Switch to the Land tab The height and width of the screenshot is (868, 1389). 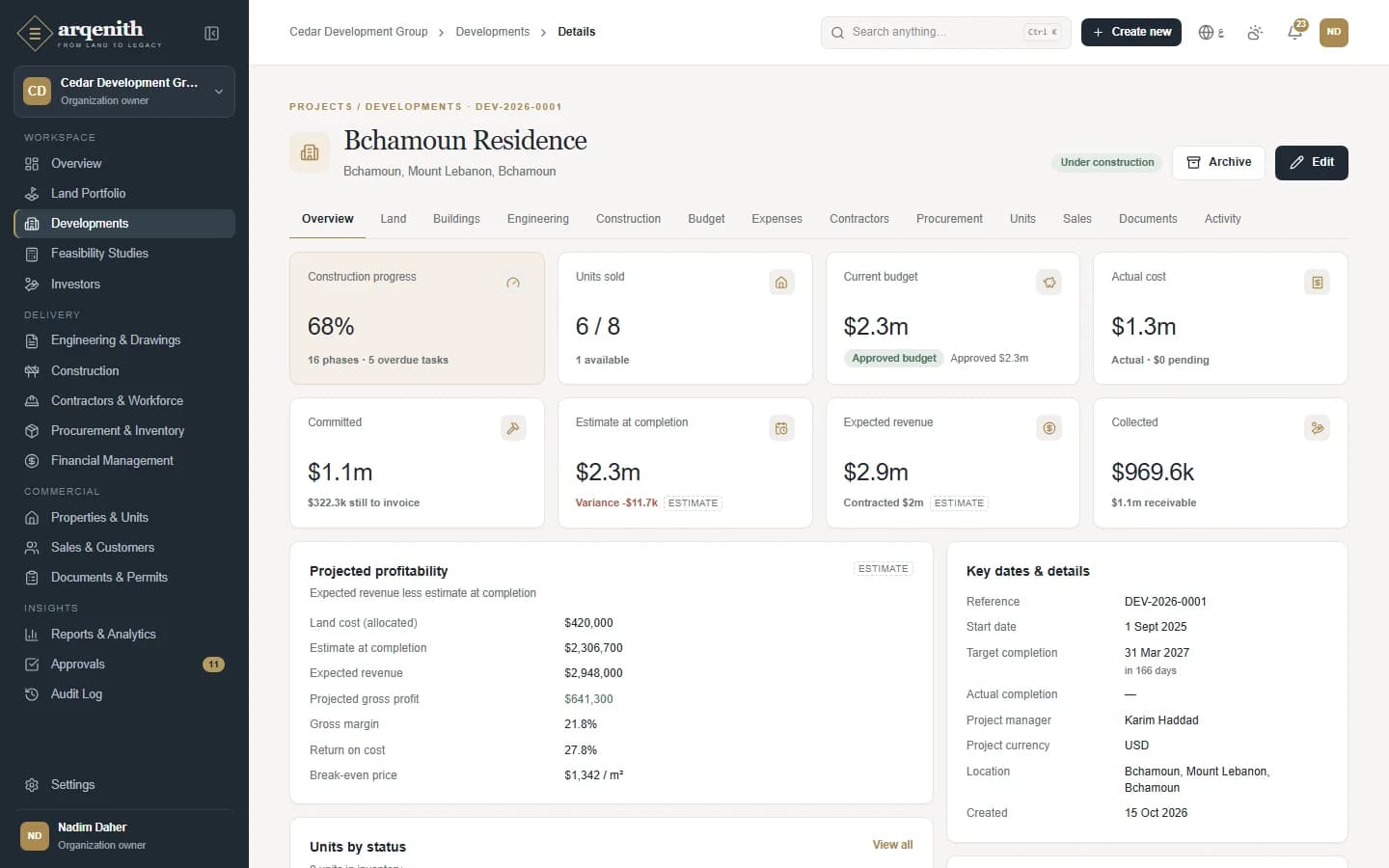[394, 219]
